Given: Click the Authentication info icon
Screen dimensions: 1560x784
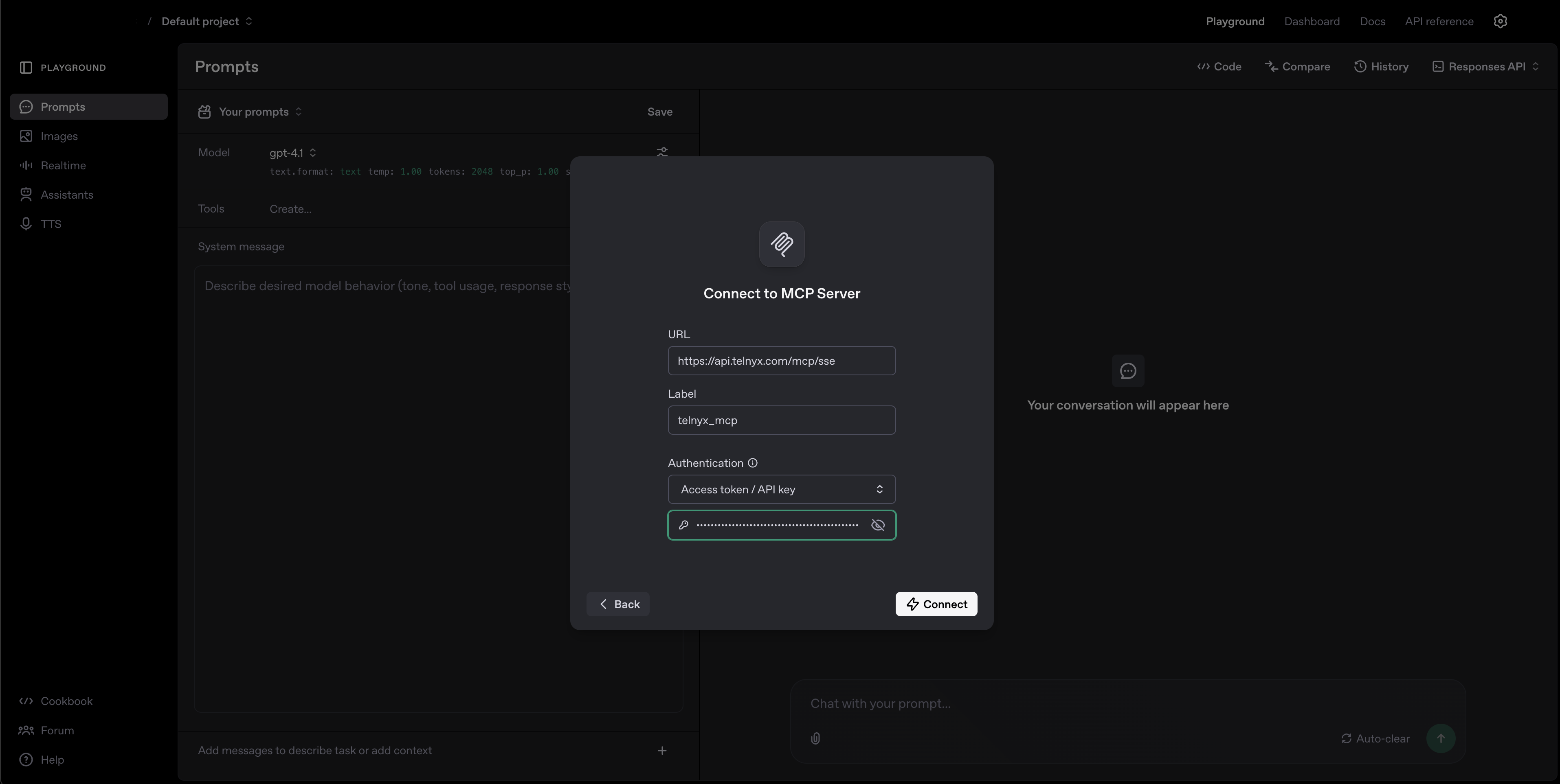Looking at the screenshot, I should point(753,463).
